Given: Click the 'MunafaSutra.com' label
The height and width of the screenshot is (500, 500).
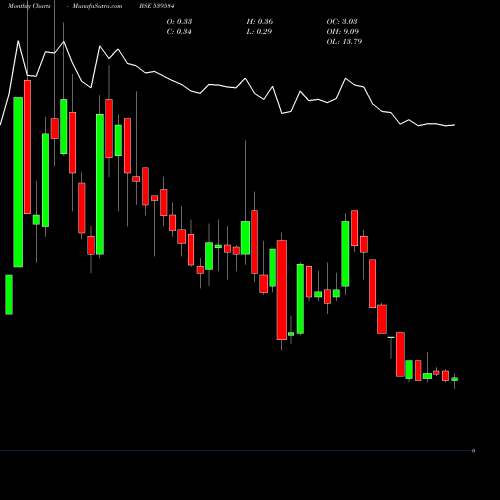Looking at the screenshot, I should click(97, 6).
